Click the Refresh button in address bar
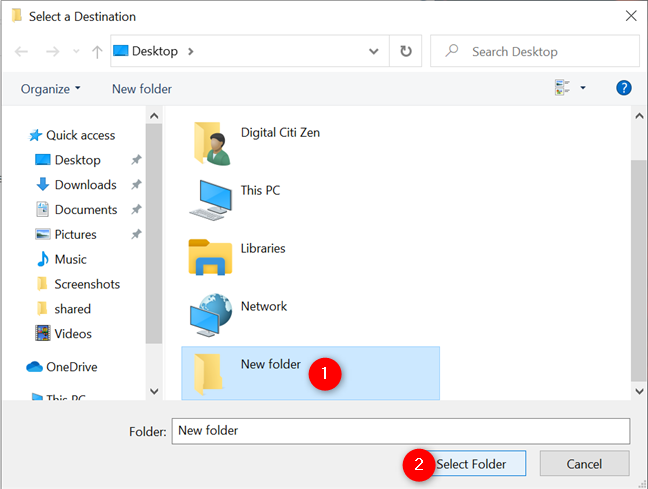This screenshot has width=648, height=489. (x=405, y=51)
